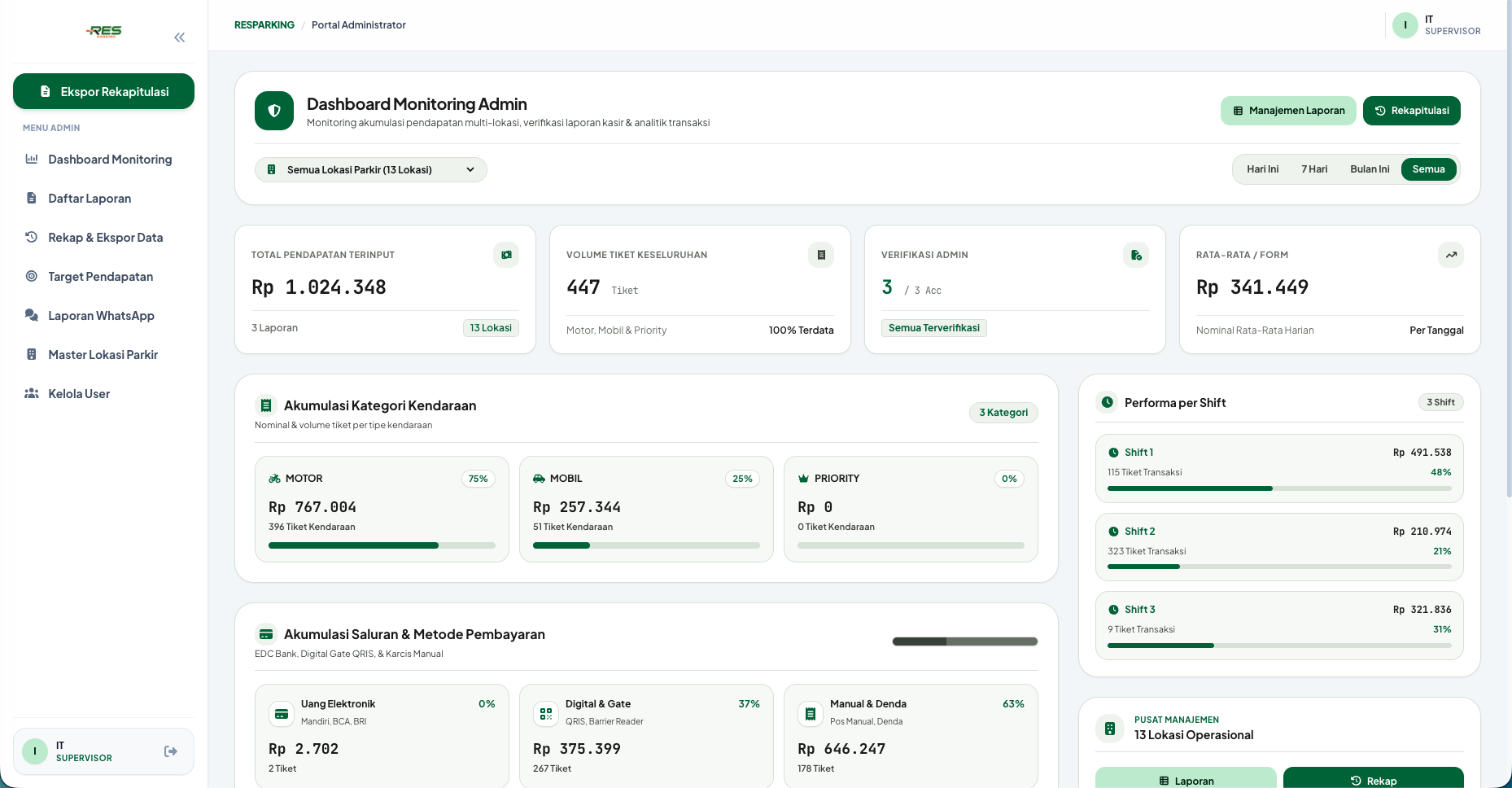Click the Shift 1 progress bar
Viewport: 1512px width, 788px height.
click(x=1279, y=488)
